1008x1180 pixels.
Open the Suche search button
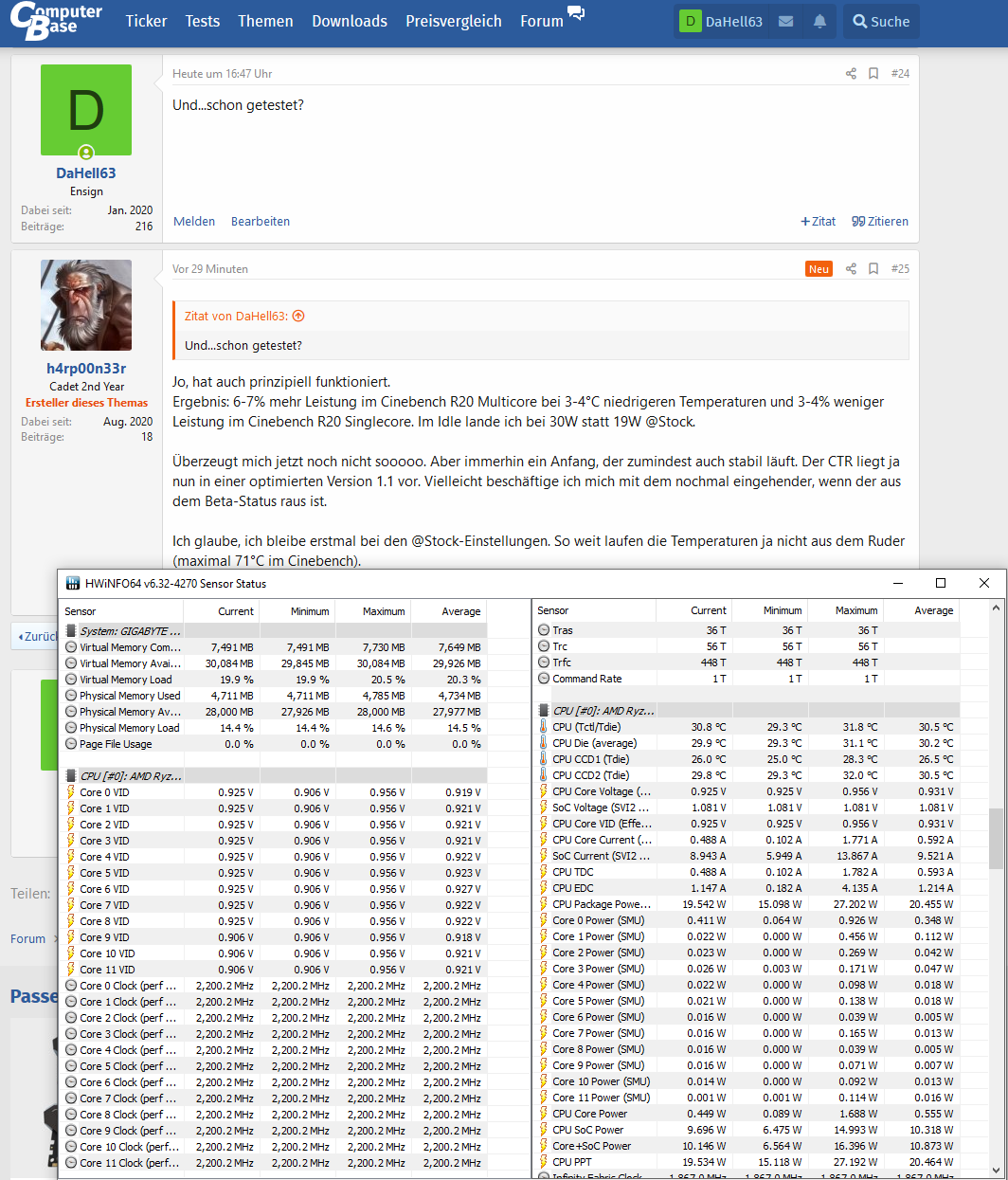881,21
